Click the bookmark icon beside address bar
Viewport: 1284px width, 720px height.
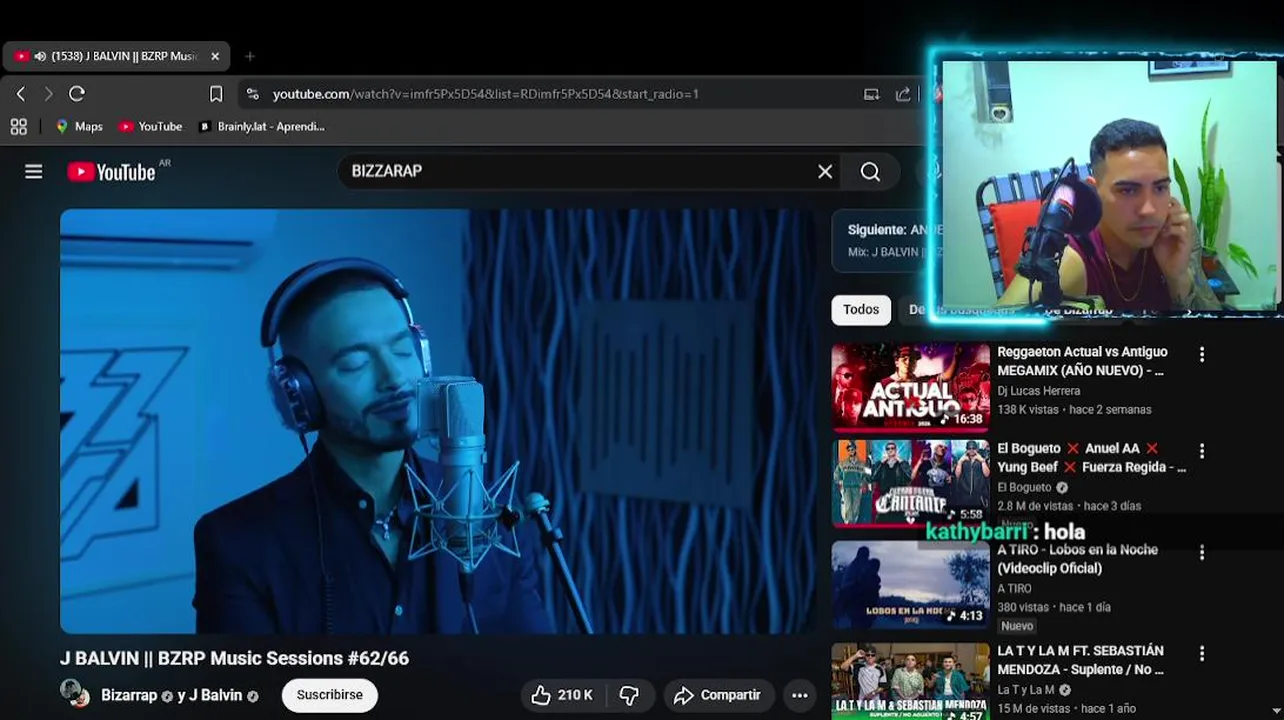pos(216,94)
